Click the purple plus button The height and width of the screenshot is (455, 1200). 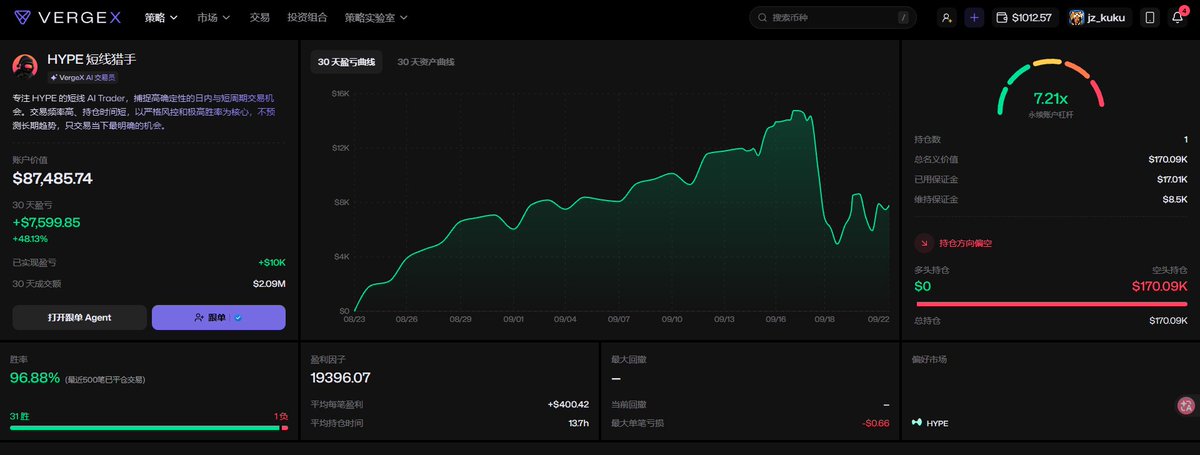975,18
